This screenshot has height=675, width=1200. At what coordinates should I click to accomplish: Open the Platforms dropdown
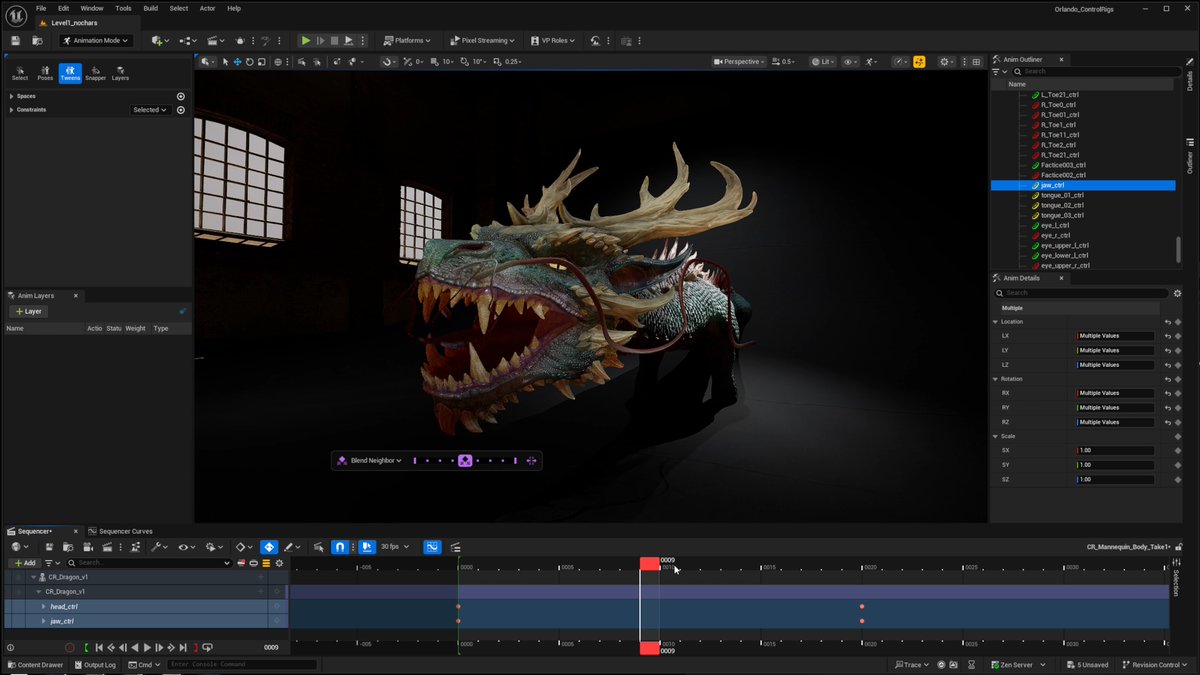[x=407, y=41]
